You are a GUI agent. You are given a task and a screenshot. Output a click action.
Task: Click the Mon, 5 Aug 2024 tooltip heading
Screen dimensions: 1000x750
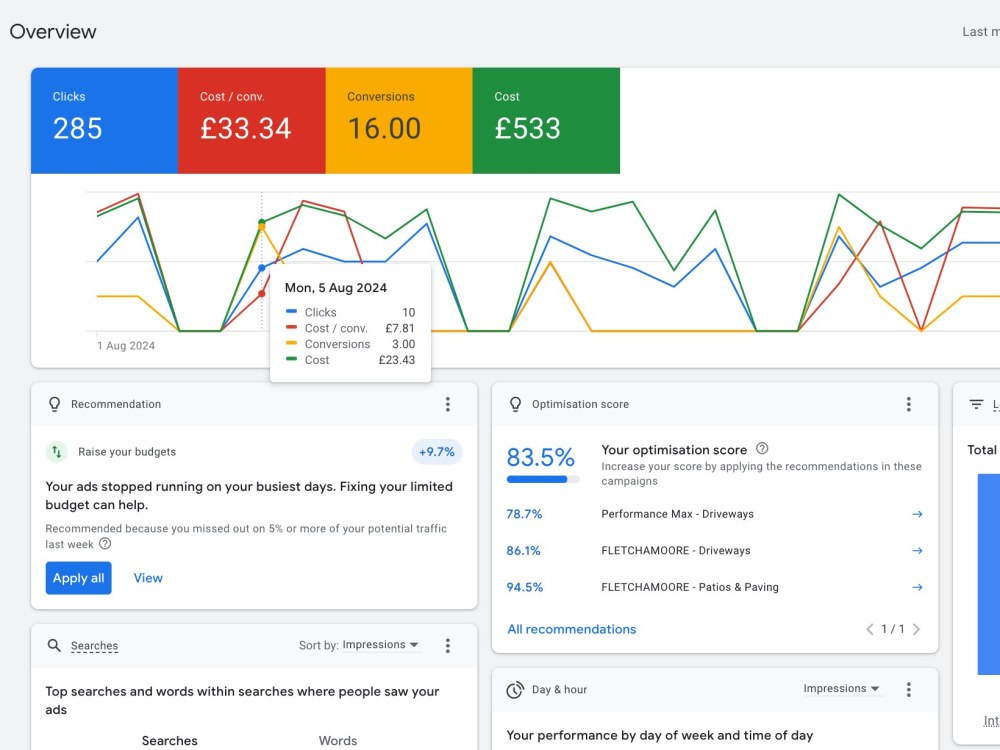(335, 288)
